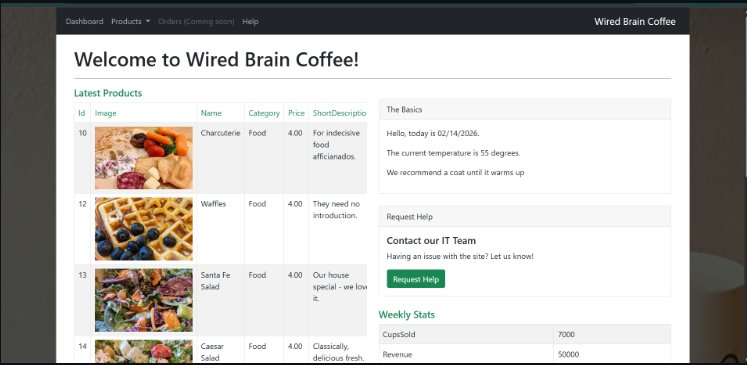Viewport: 747px width, 365px height.
Task: Click the Weekly Stats heading
Action: [407, 314]
